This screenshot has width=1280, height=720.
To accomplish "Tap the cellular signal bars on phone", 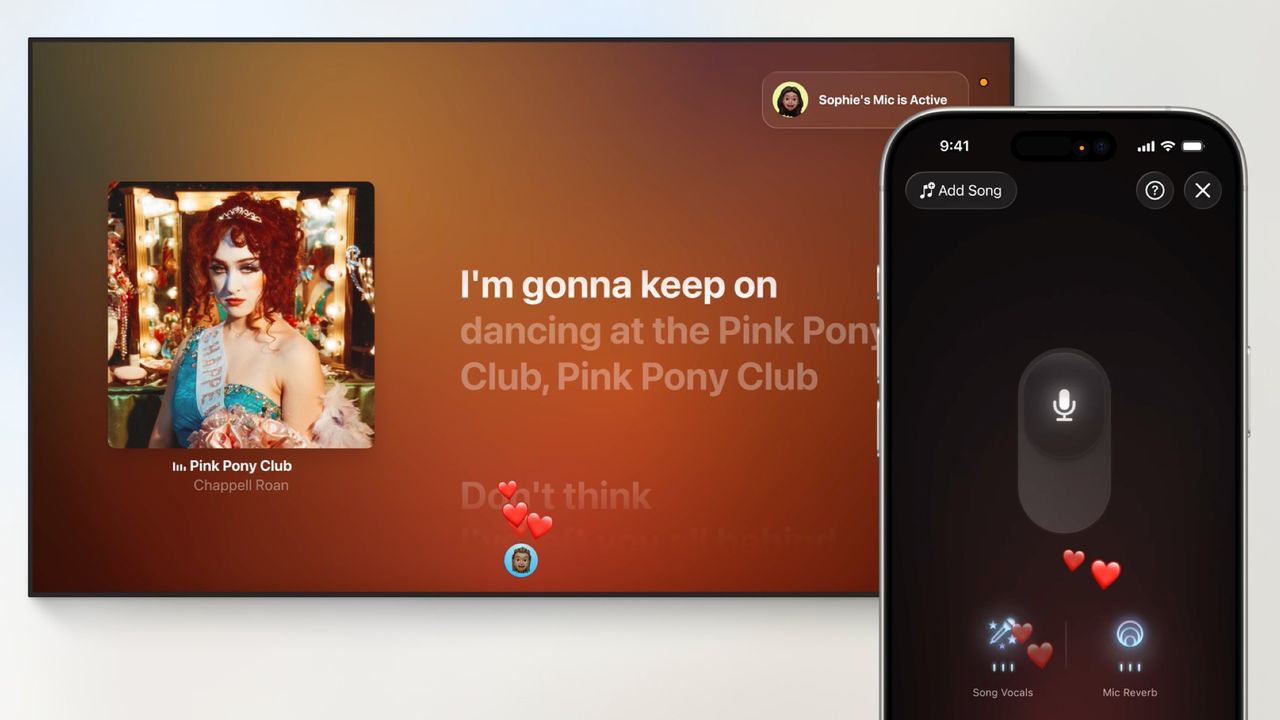I will (x=1146, y=147).
